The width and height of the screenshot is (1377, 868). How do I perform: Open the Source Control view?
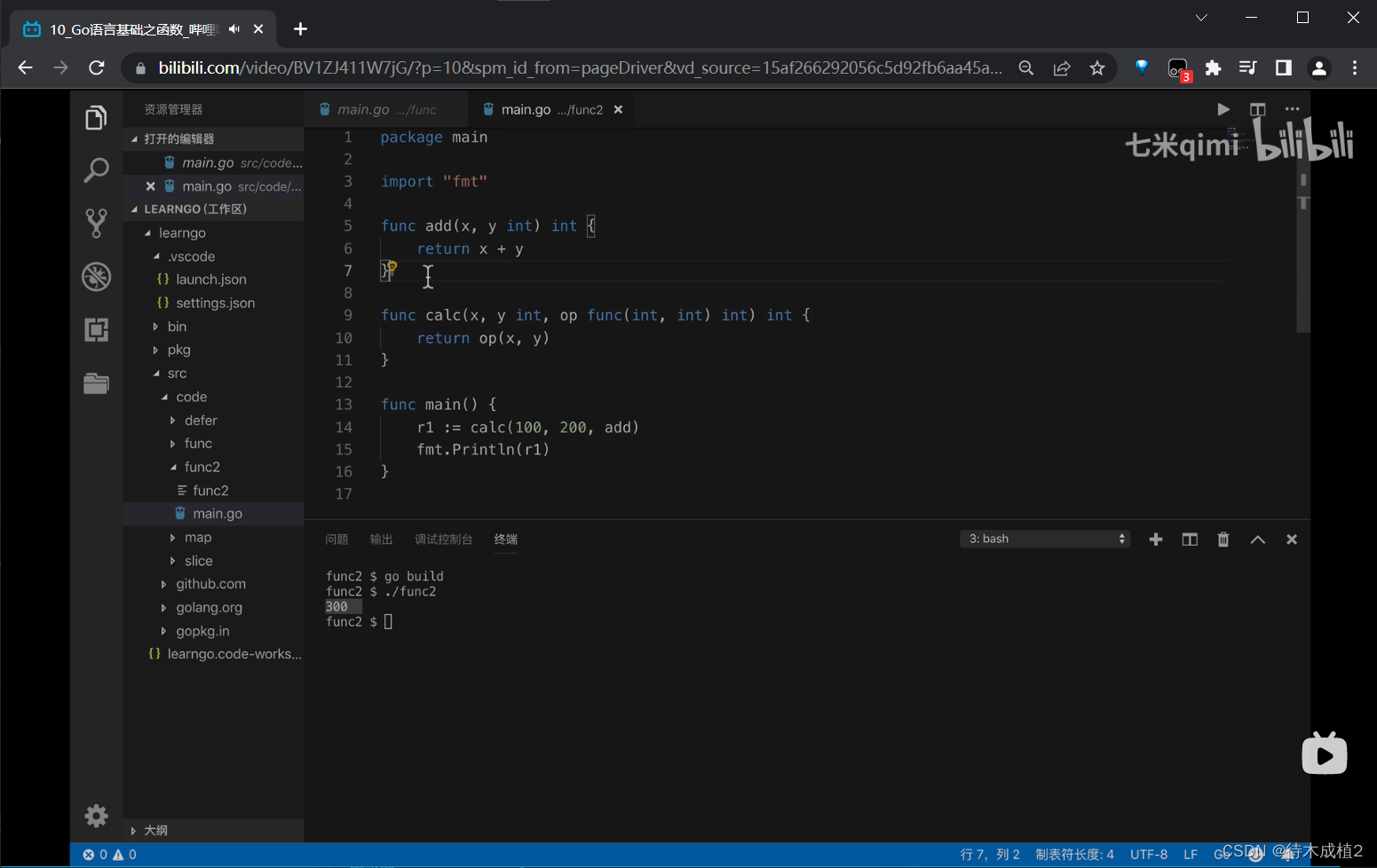click(x=96, y=223)
